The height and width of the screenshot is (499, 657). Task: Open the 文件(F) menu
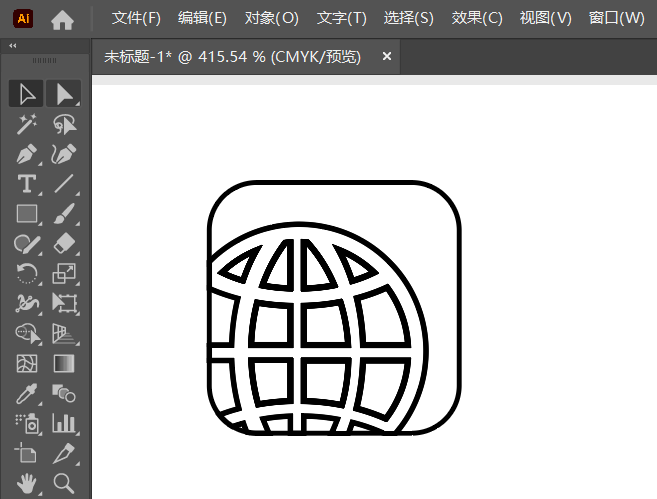[136, 18]
